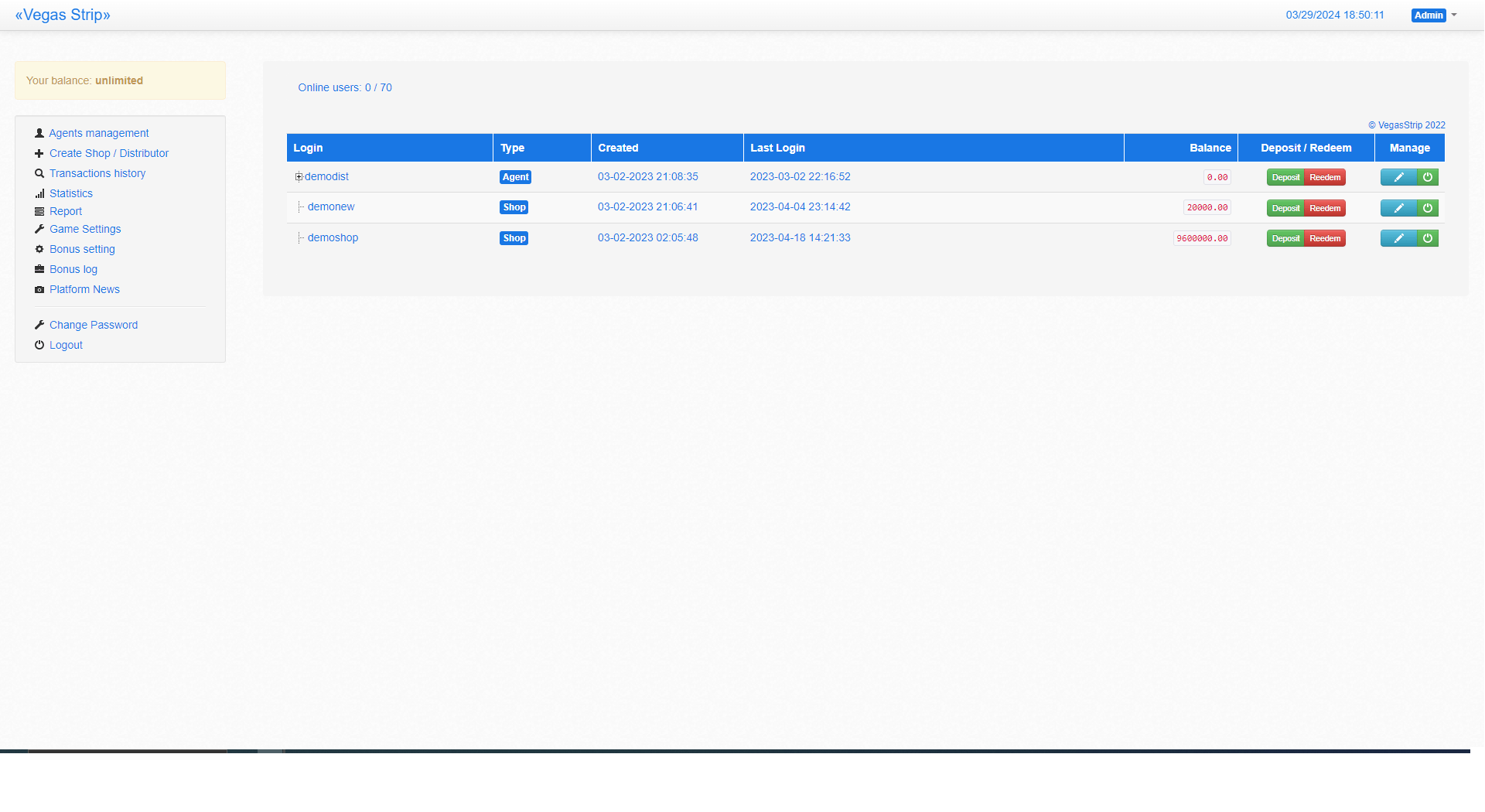Click Online users: 0 / 70 text
The width and height of the screenshot is (1485, 812).
(345, 87)
